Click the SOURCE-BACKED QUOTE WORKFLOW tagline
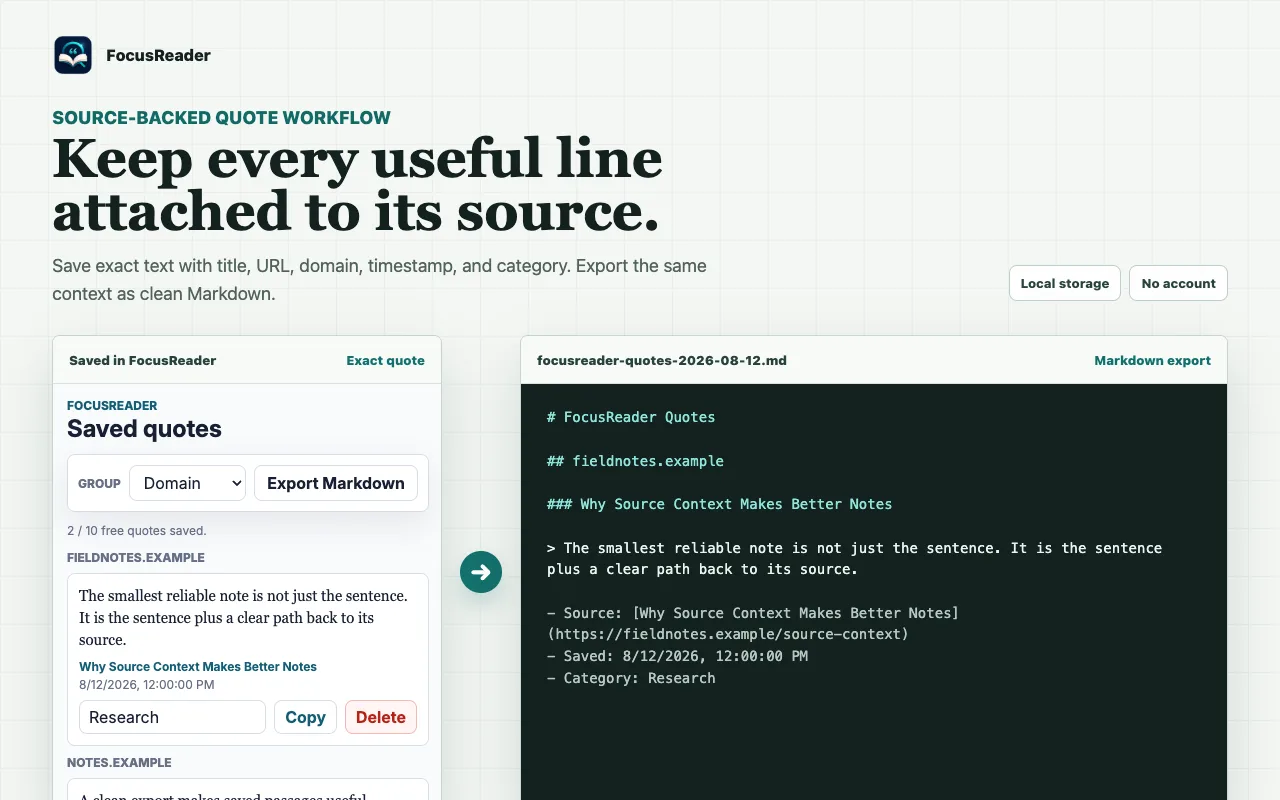Screen dimensions: 1280x800 [x=222, y=118]
